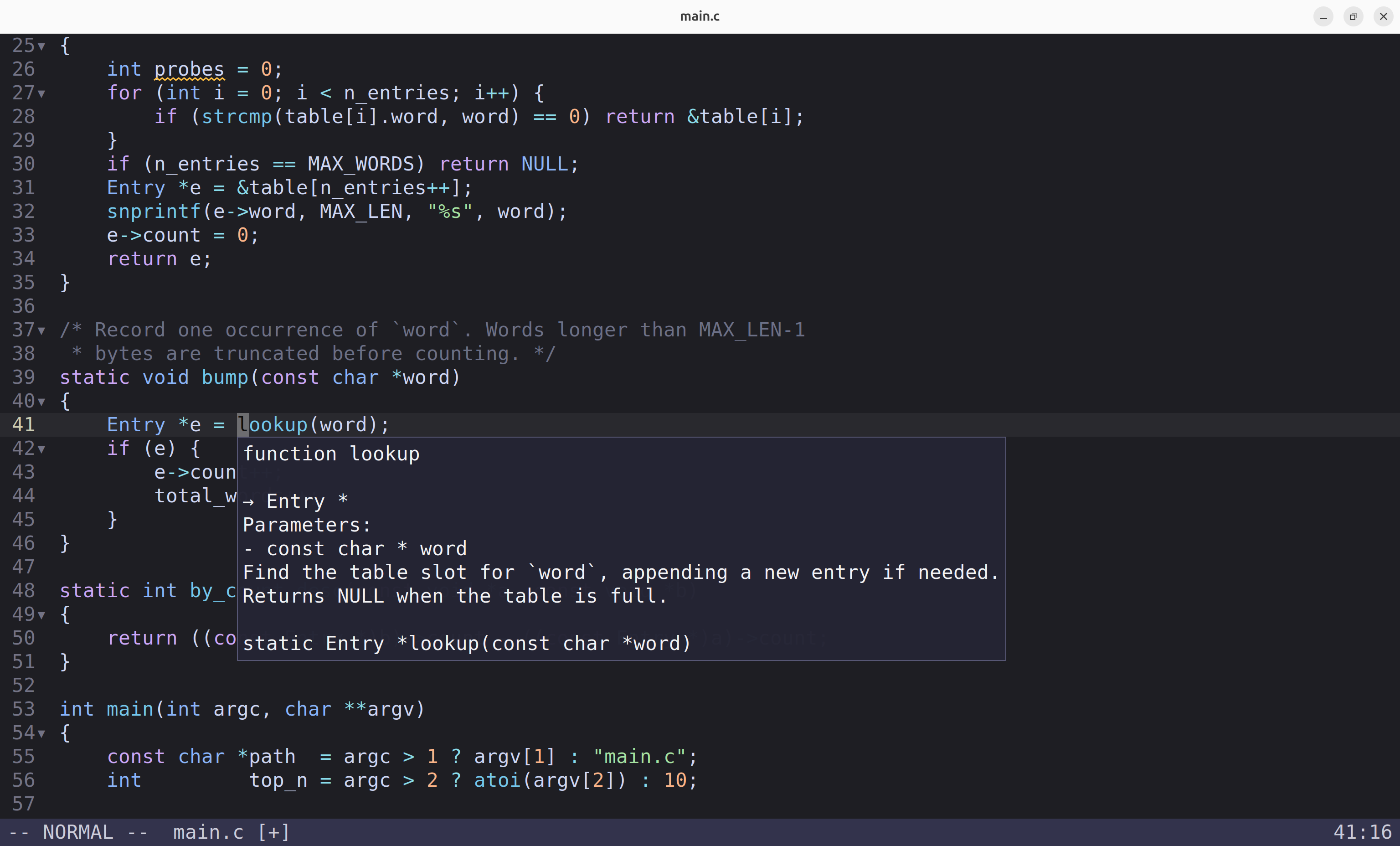
Task: Click 'function lookup' heading in hover popup
Action: tap(331, 454)
